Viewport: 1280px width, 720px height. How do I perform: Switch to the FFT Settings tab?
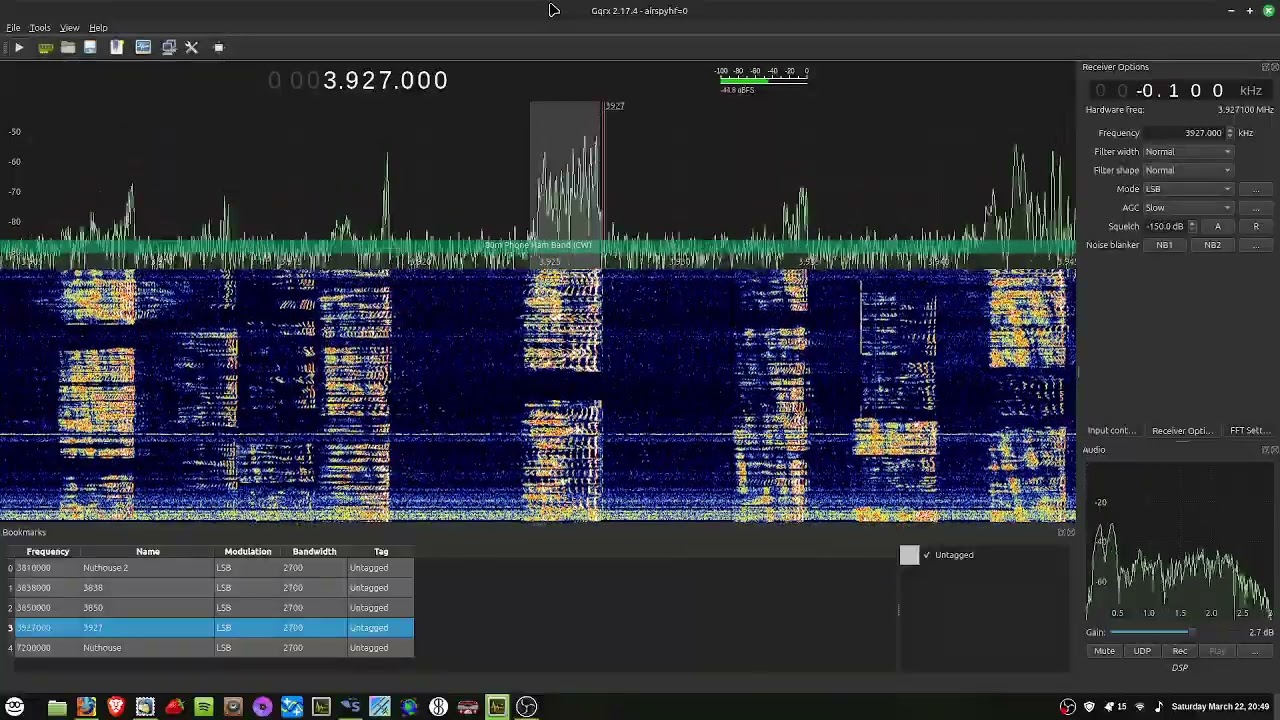point(1250,431)
